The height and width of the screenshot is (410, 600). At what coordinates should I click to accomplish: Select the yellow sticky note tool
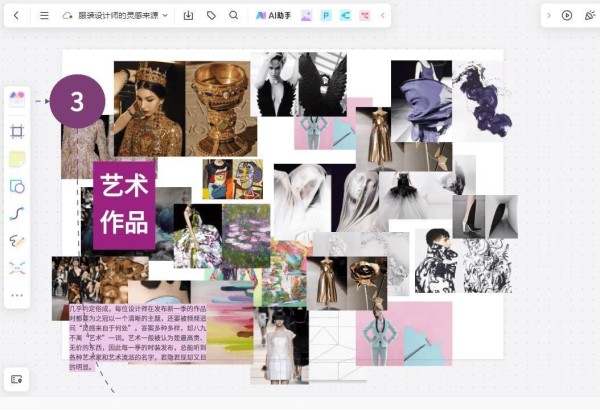pos(17,159)
